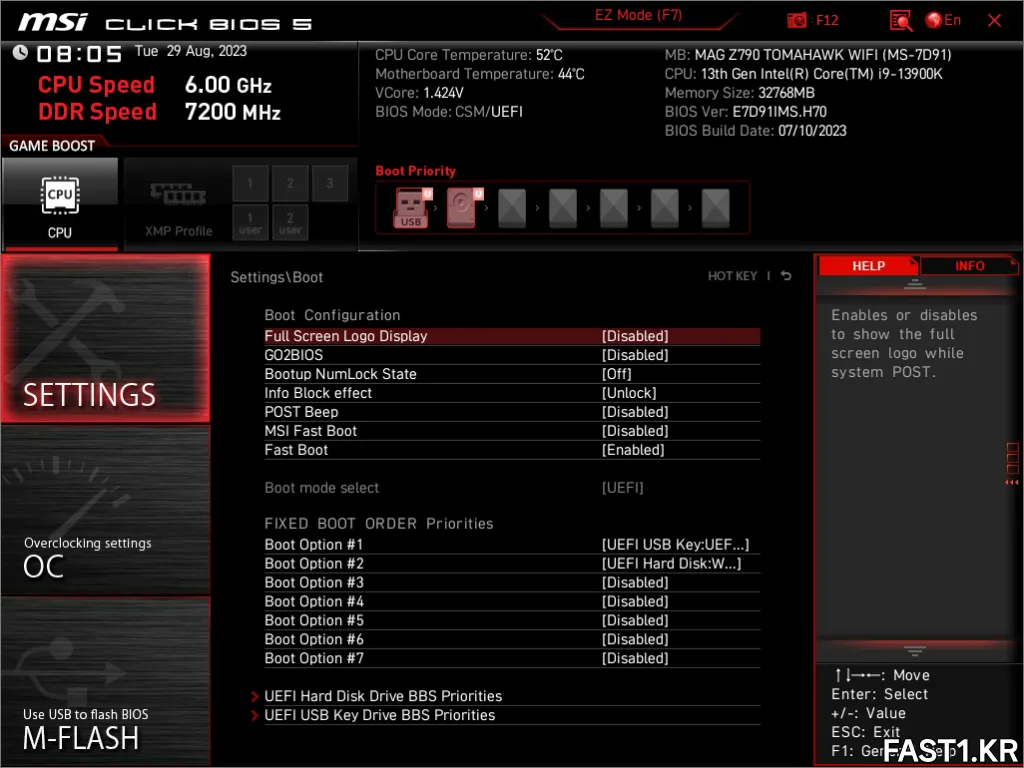Click the Boot Configuration heading

(x=332, y=315)
